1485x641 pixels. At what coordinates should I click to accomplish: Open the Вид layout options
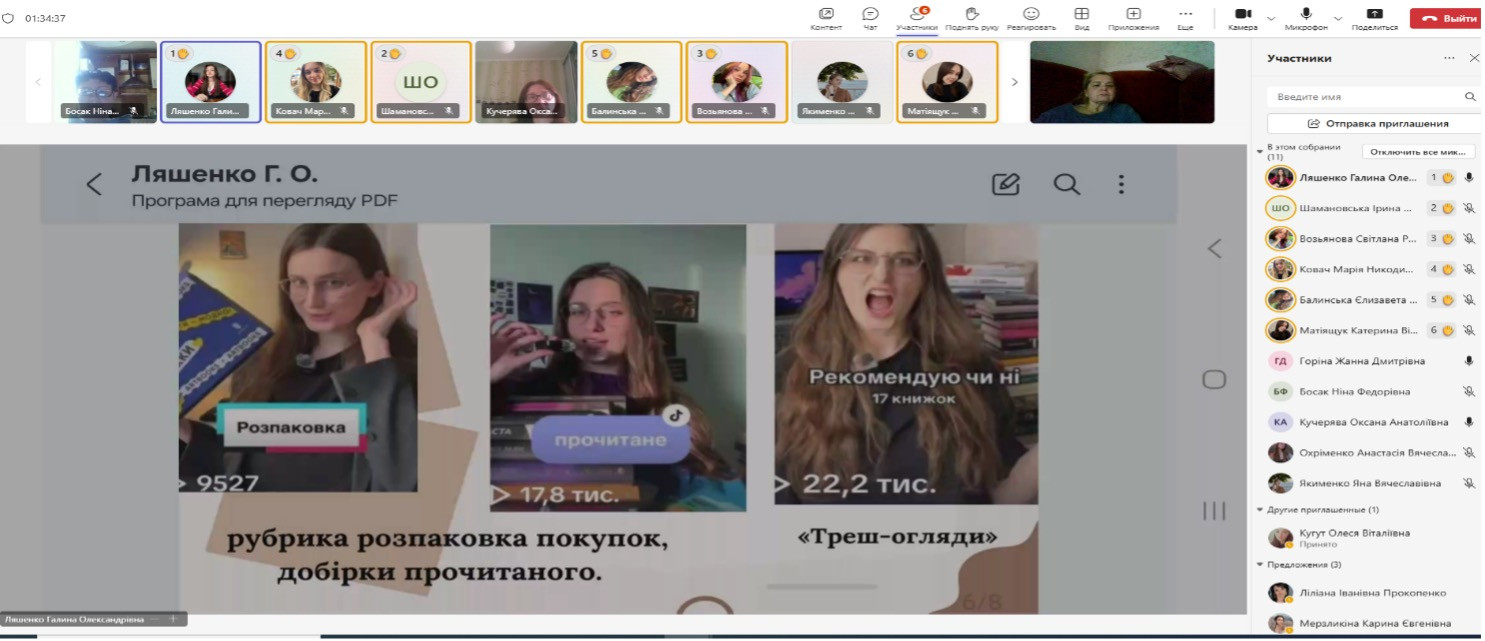[x=1081, y=14]
